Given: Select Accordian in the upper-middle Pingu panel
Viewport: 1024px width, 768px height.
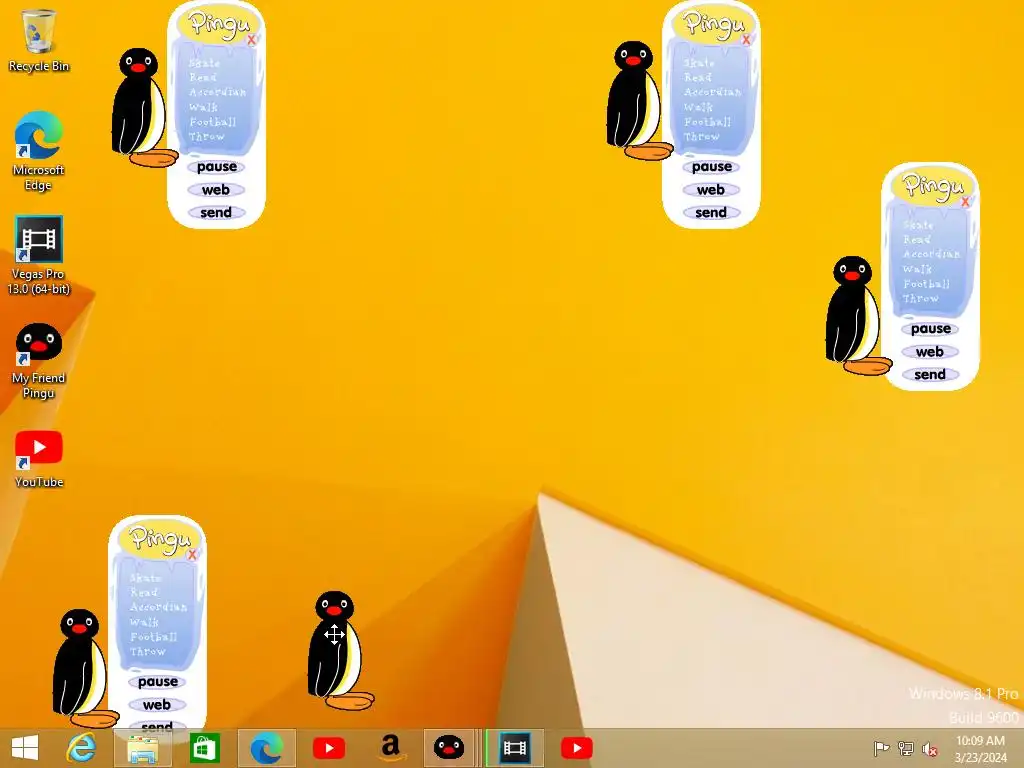Looking at the screenshot, I should pyautogui.click(x=712, y=92).
